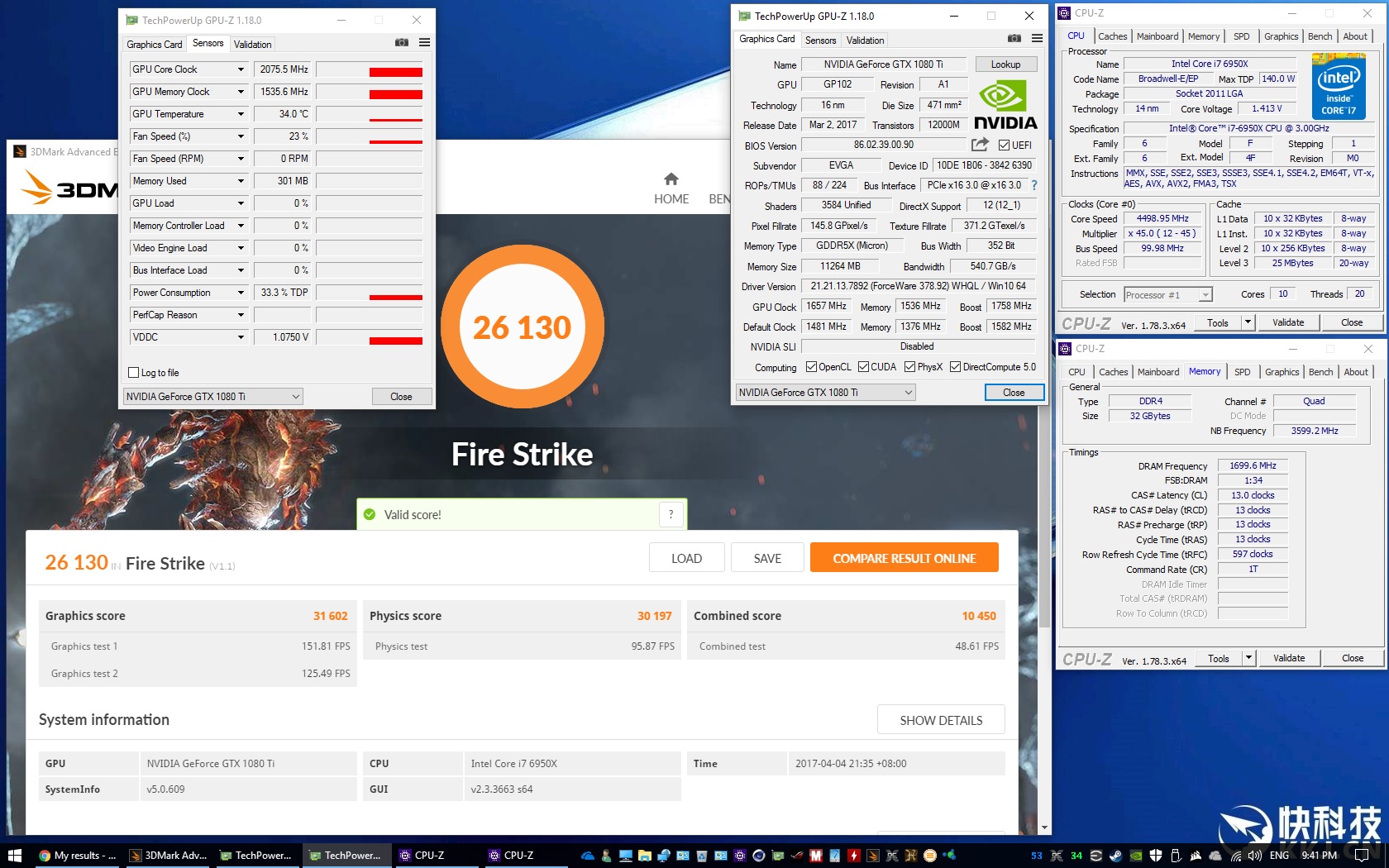Click the Valid score help question mark
Screen dimensions: 1389x868
click(x=671, y=514)
